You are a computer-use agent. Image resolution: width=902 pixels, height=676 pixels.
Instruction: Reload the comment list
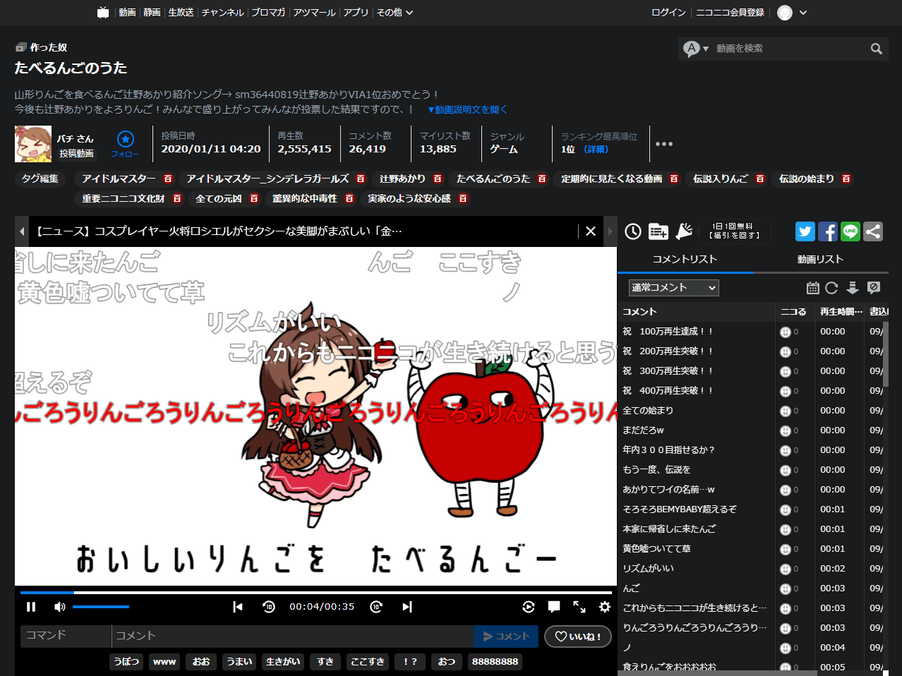[831, 288]
